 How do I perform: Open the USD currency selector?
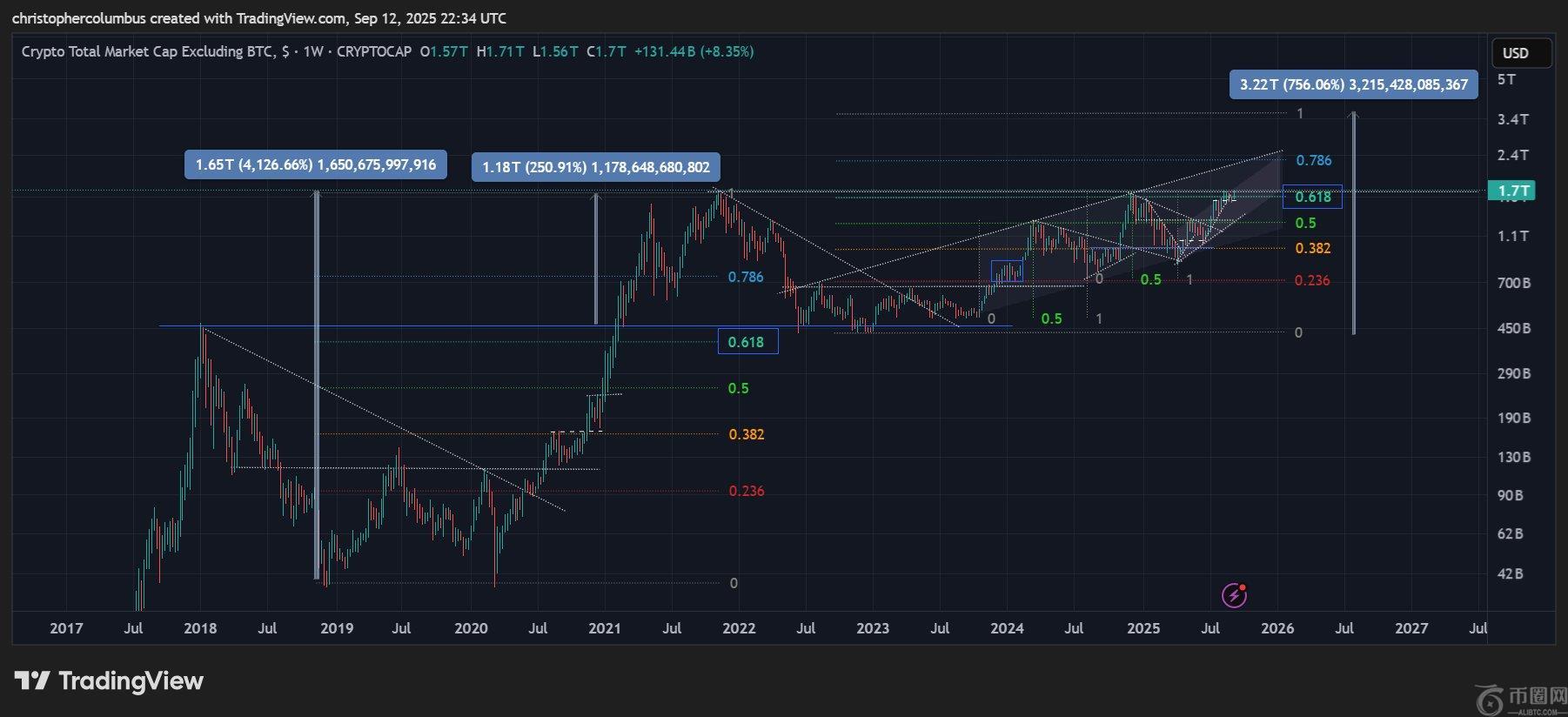click(1519, 53)
